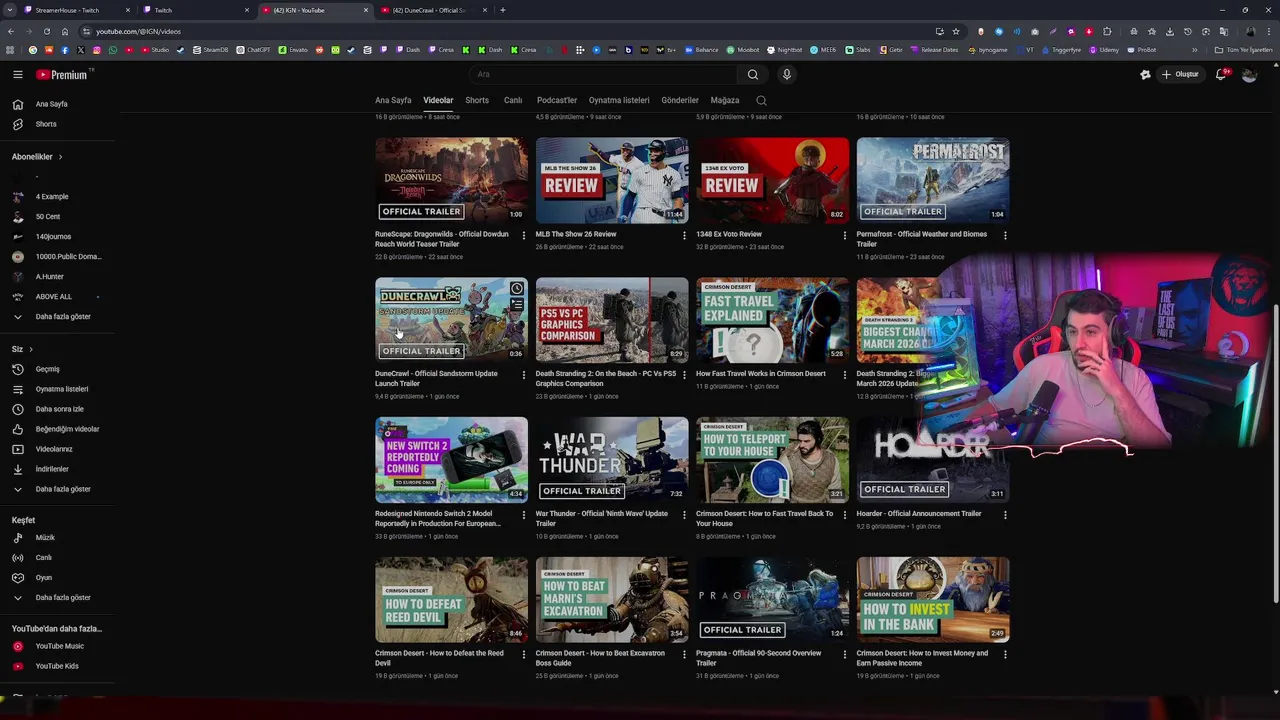The height and width of the screenshot is (720, 1280).
Task: Open the Oynatma listeleri channel tab
Action: click(619, 100)
